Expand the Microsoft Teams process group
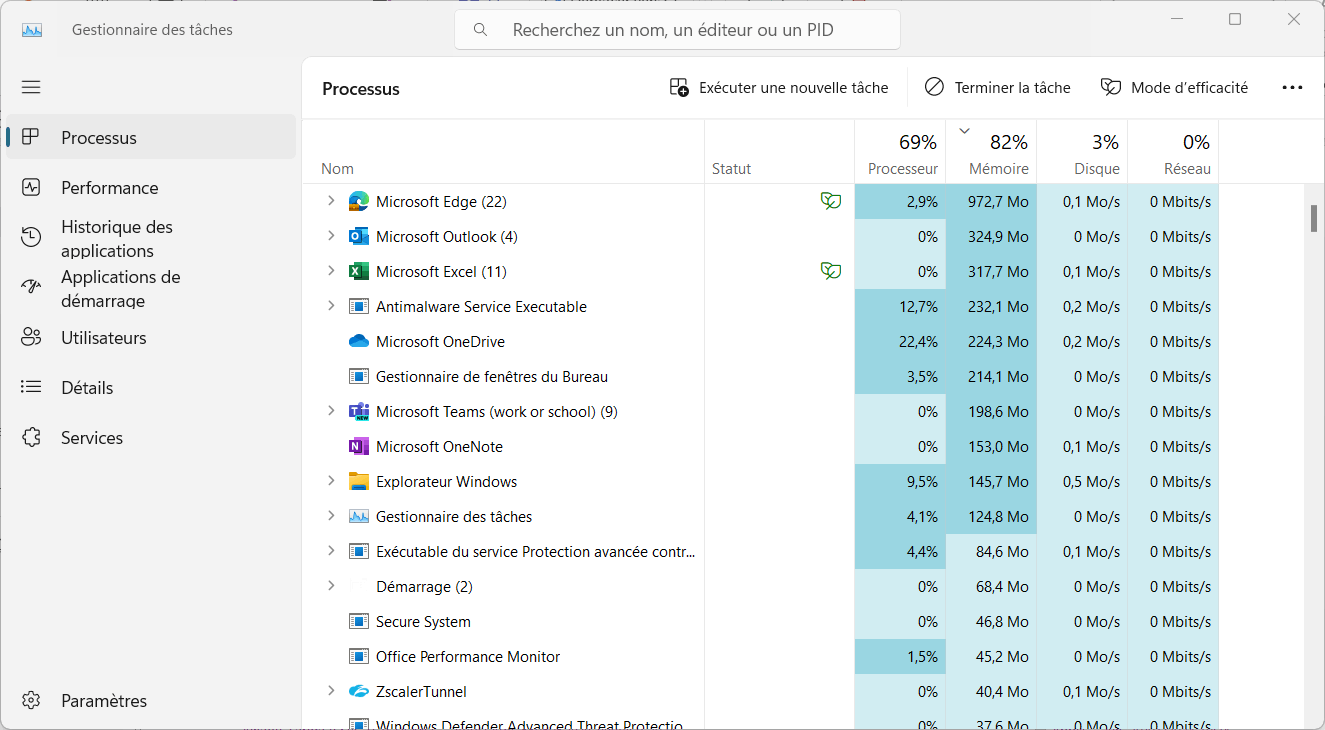The image size is (1325, 730). point(331,411)
